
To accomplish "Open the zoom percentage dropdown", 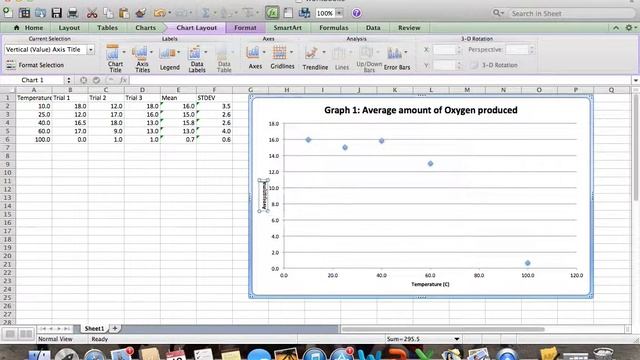I will point(339,13).
